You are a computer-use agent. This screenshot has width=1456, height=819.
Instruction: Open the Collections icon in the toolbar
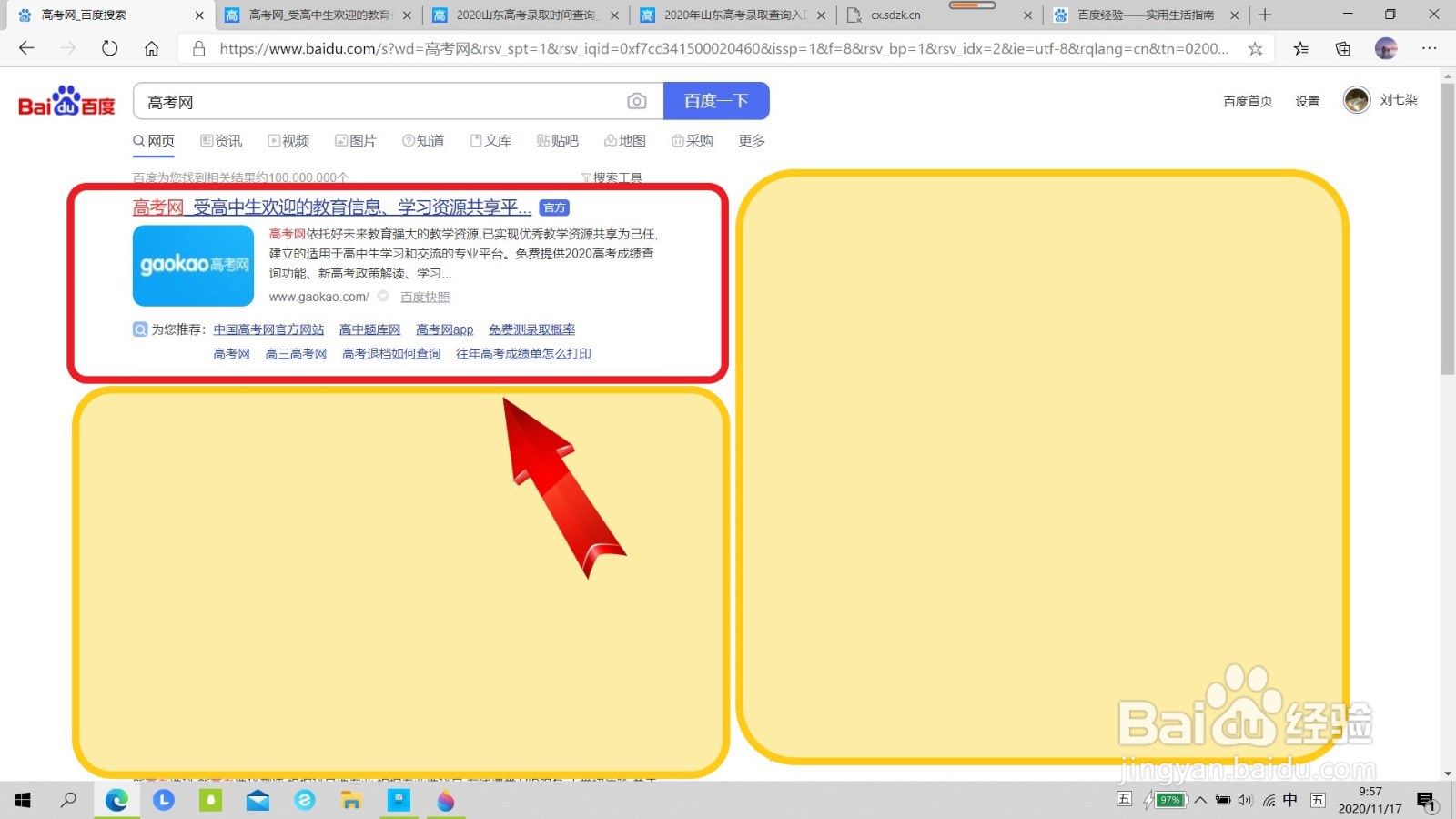tap(1343, 49)
